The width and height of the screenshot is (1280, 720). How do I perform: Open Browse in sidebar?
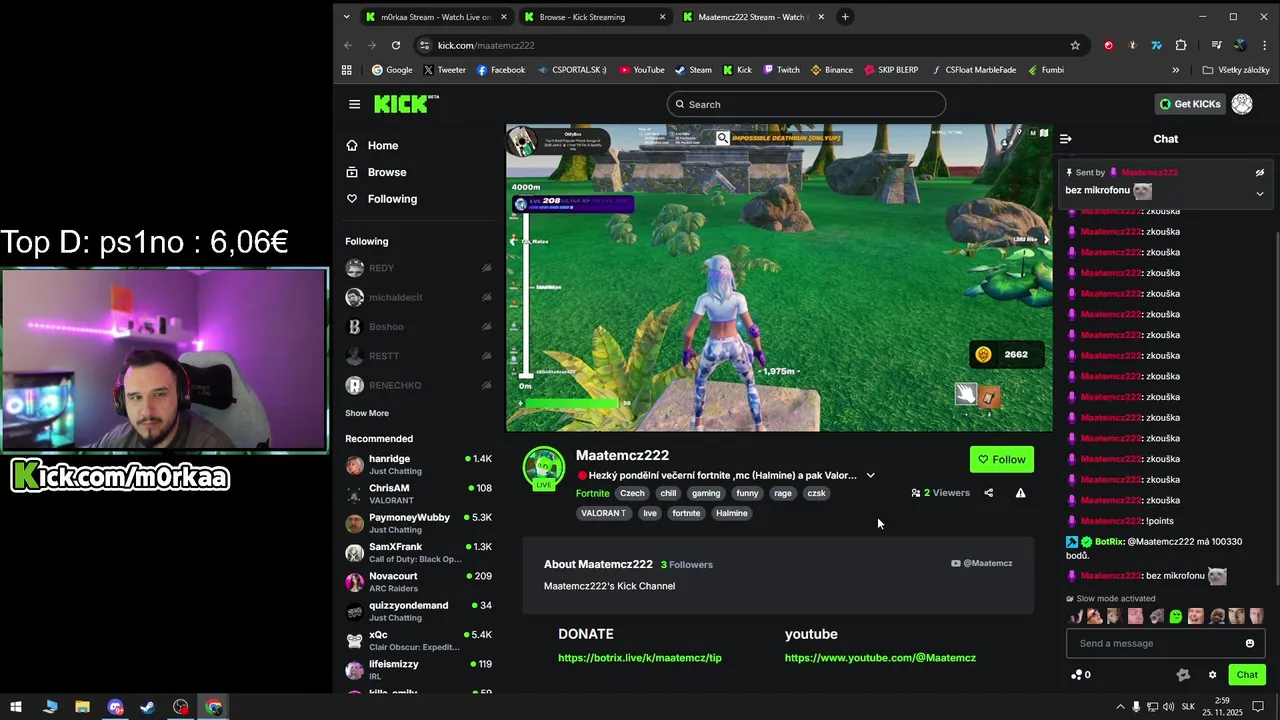click(x=387, y=172)
